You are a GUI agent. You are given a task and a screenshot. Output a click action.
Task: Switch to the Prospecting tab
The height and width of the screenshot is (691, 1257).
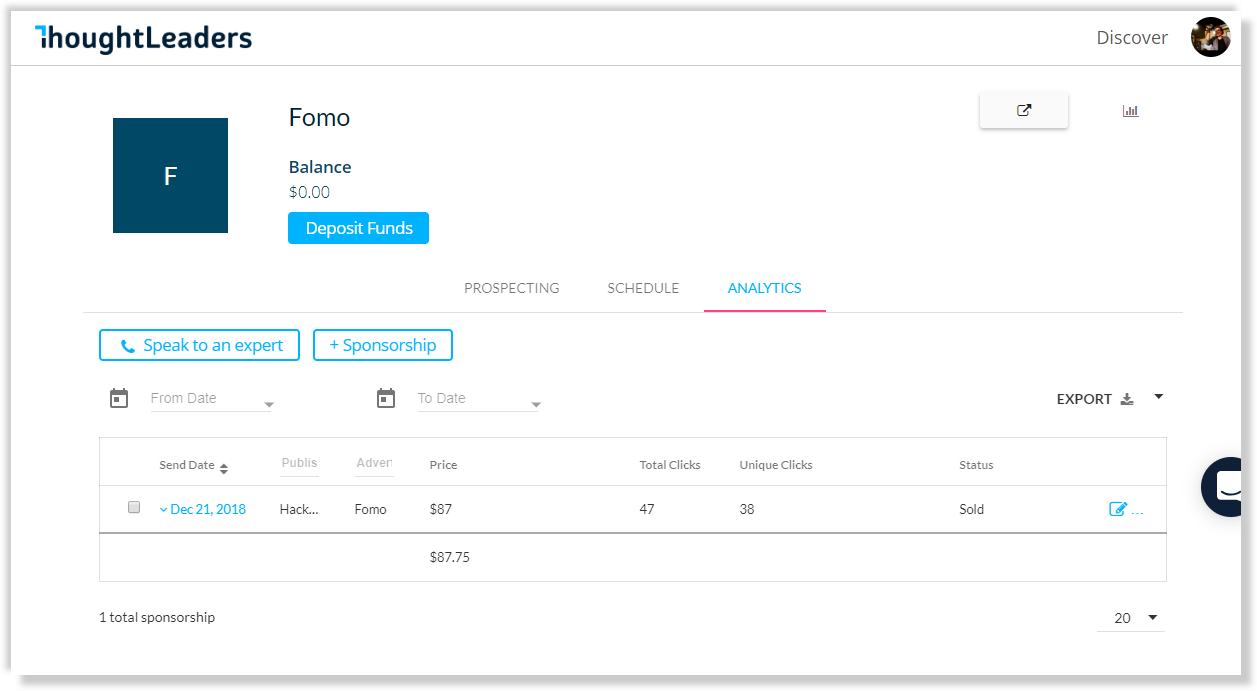coord(511,288)
